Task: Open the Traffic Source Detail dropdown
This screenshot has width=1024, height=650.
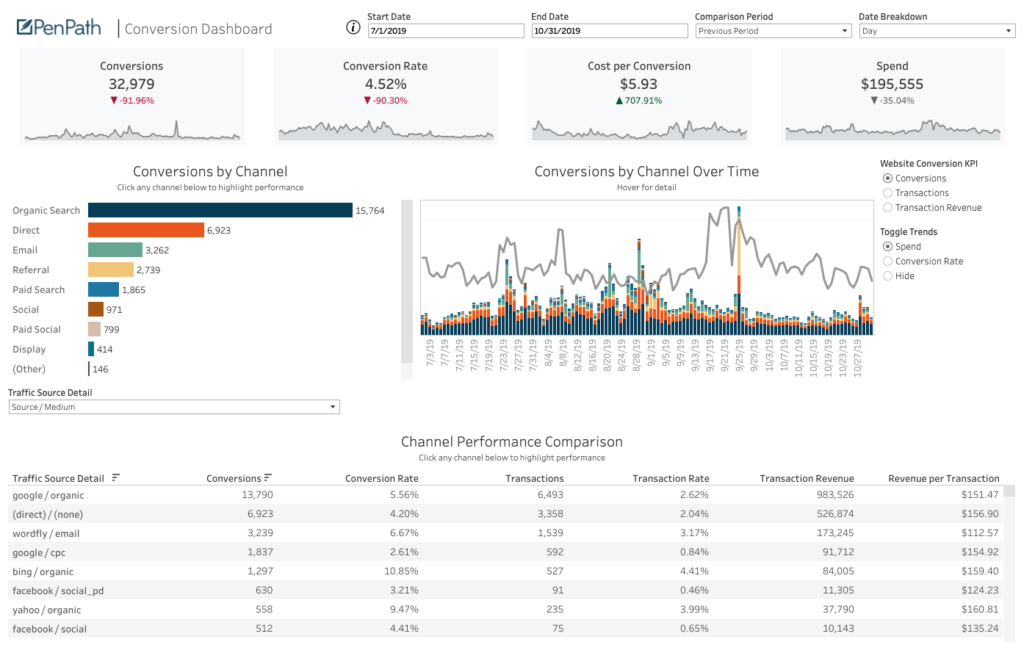Action: click(x=173, y=407)
